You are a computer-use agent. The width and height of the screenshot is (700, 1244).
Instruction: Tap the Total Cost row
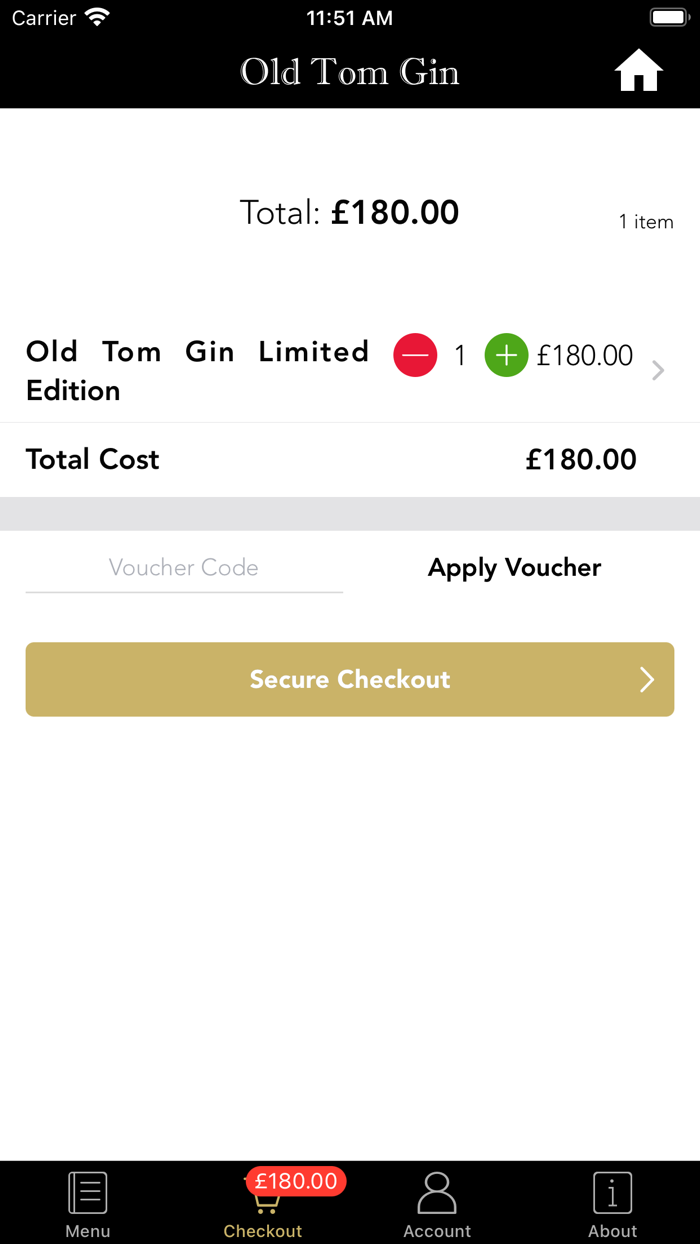pos(350,459)
